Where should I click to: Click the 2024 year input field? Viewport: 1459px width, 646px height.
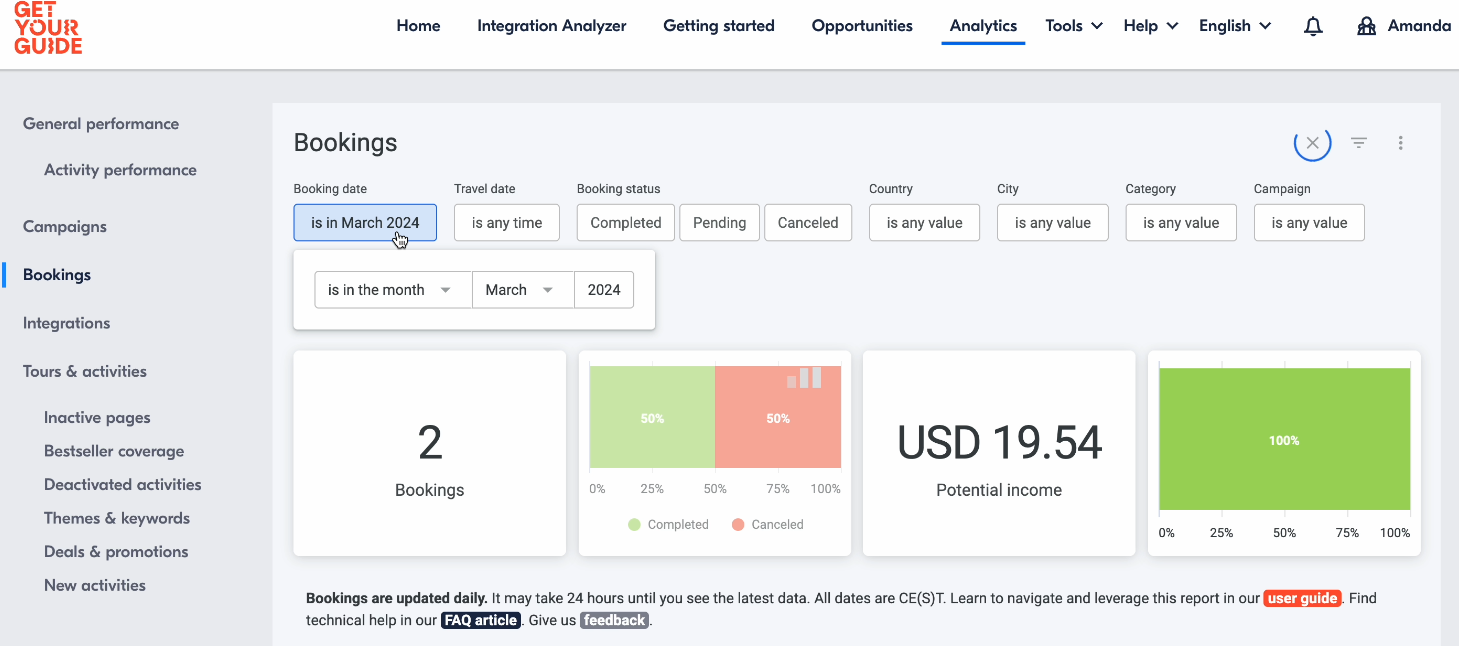[x=604, y=290]
